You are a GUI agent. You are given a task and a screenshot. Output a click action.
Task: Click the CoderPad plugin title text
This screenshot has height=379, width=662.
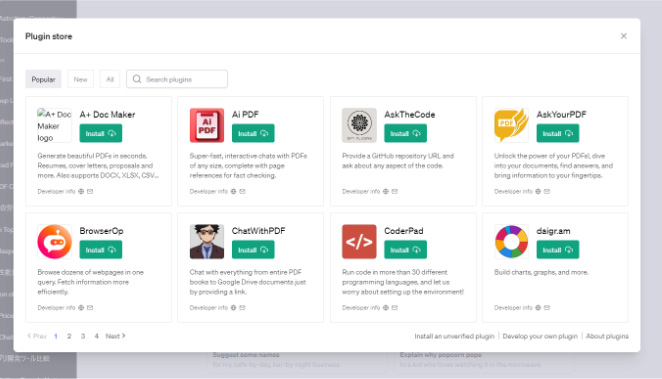pyautogui.click(x=404, y=231)
